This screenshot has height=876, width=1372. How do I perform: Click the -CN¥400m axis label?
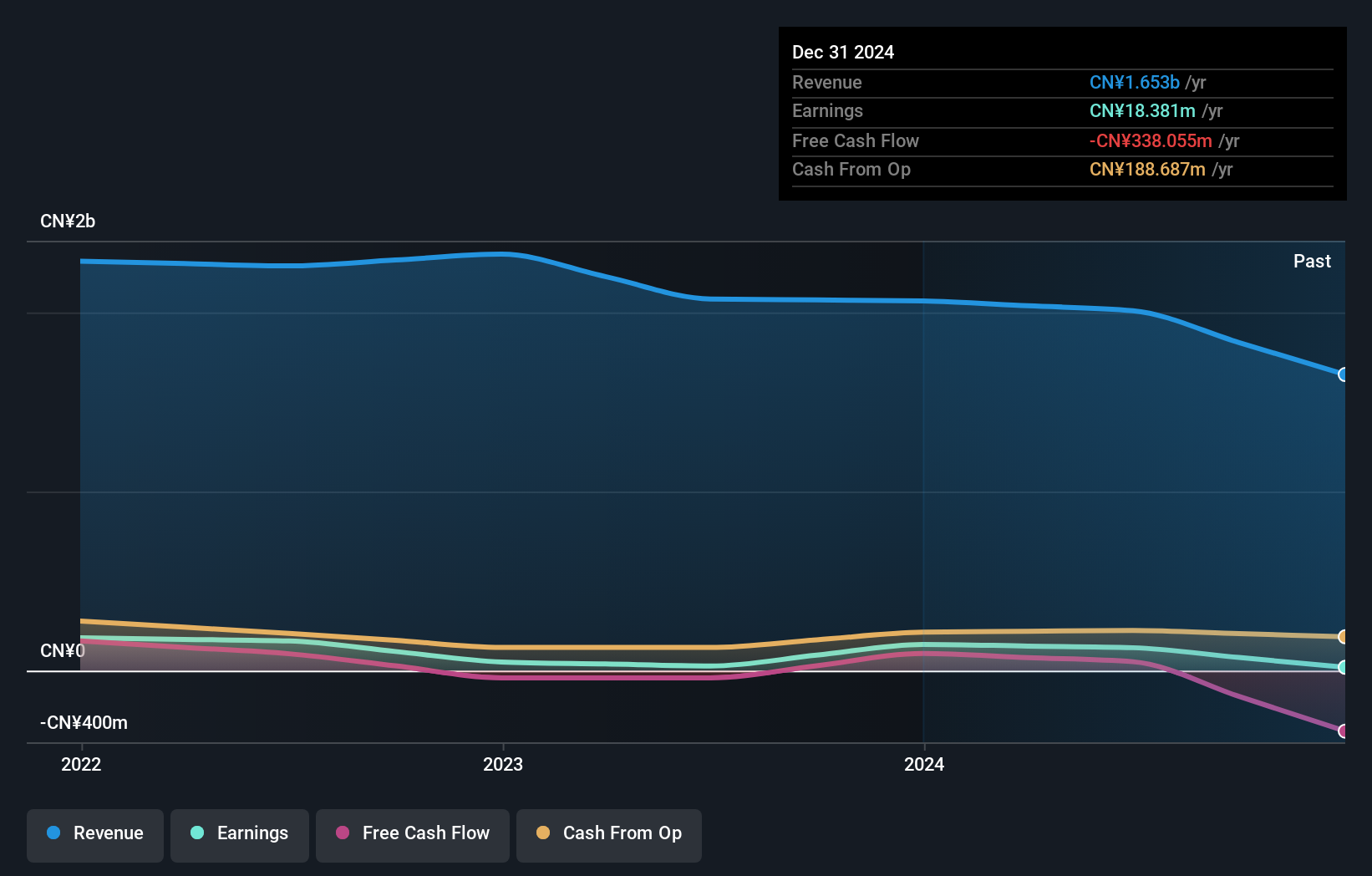pos(84,723)
